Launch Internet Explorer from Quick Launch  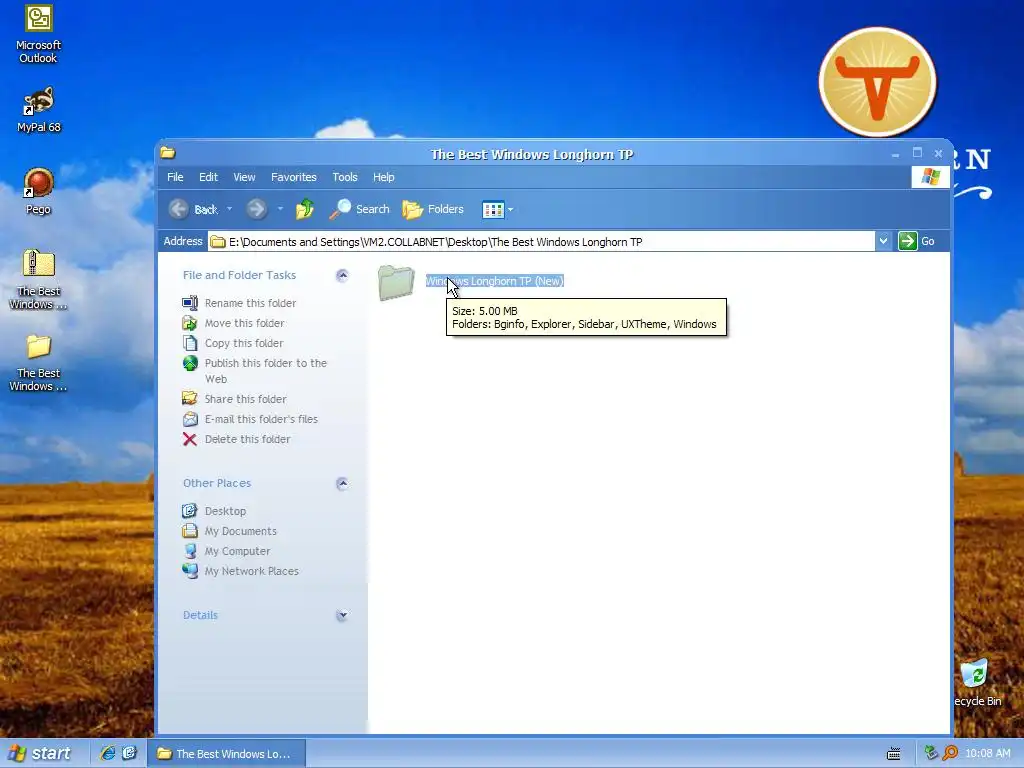pyautogui.click(x=108, y=753)
